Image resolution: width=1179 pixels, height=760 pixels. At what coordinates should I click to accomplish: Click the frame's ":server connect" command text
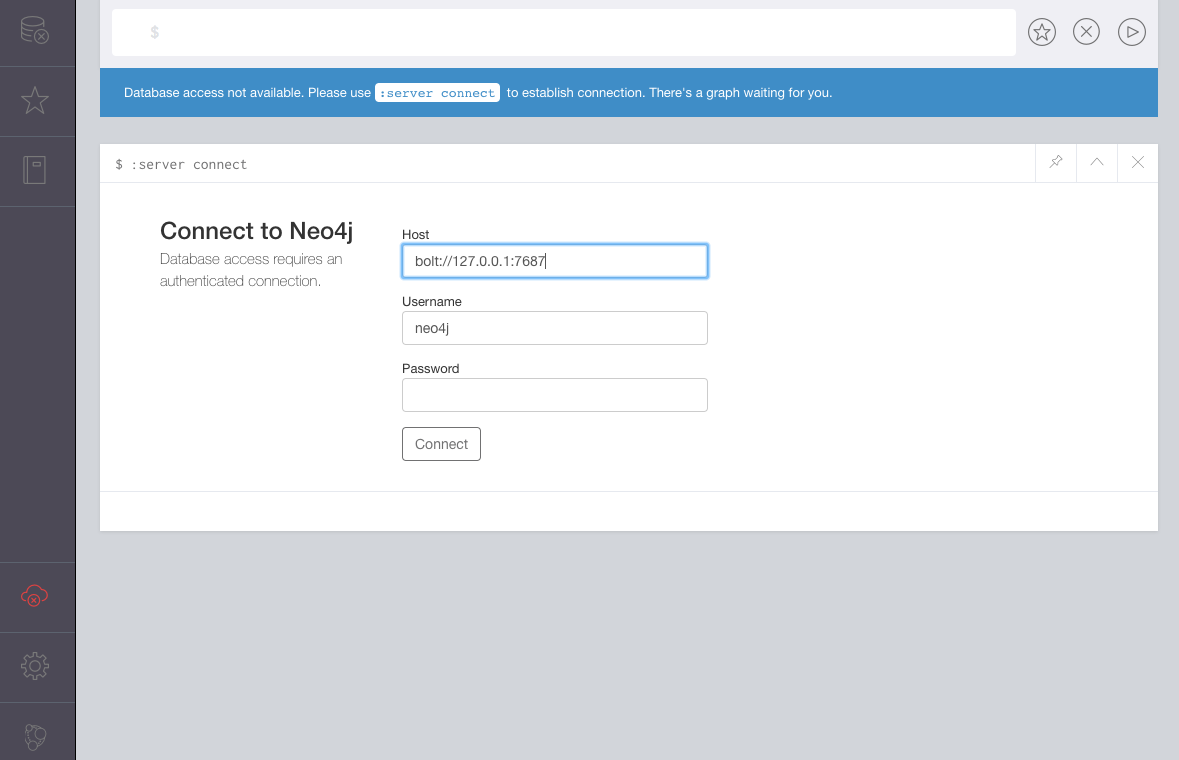click(189, 164)
